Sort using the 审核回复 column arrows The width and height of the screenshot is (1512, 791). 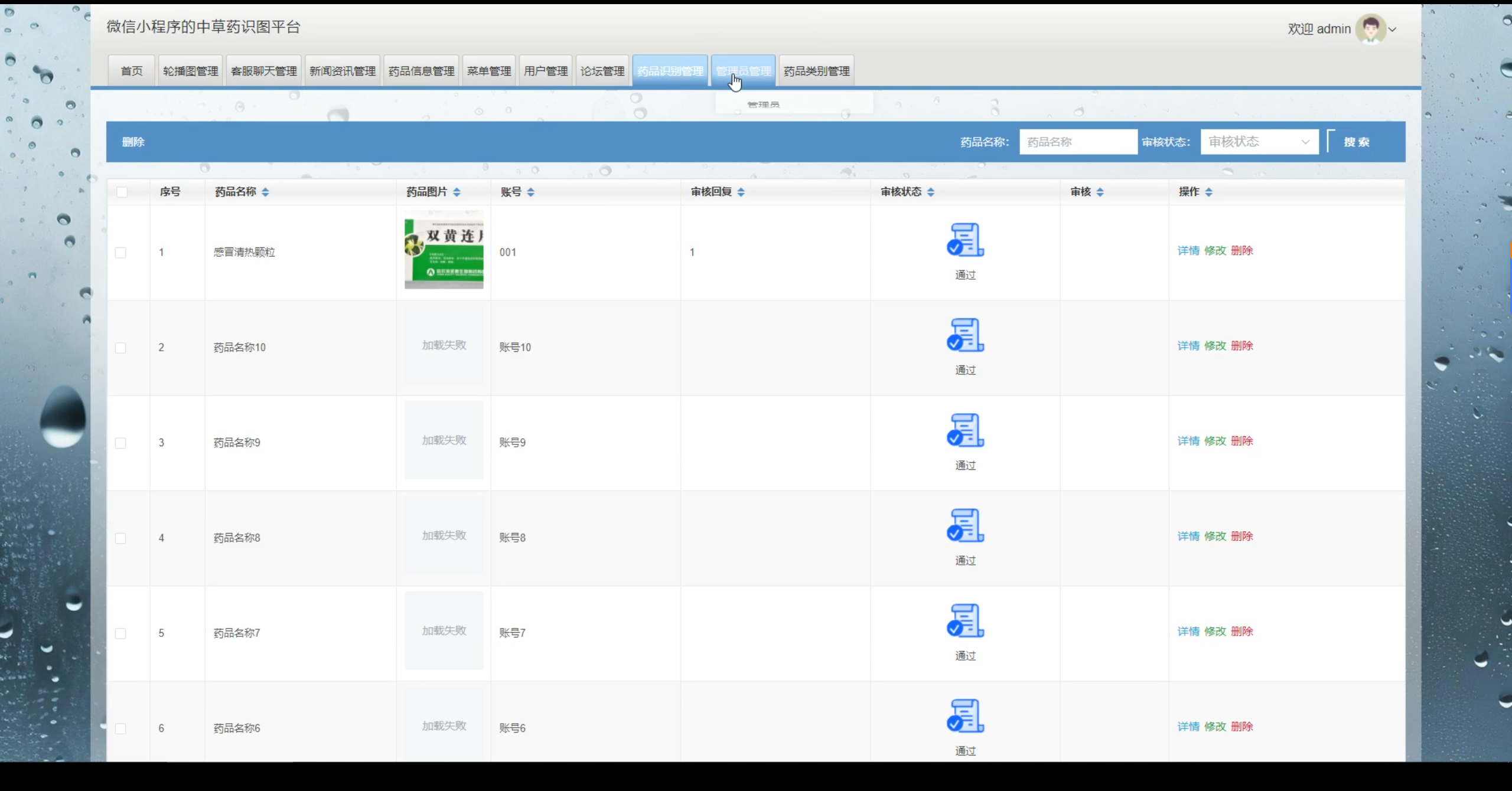741,192
